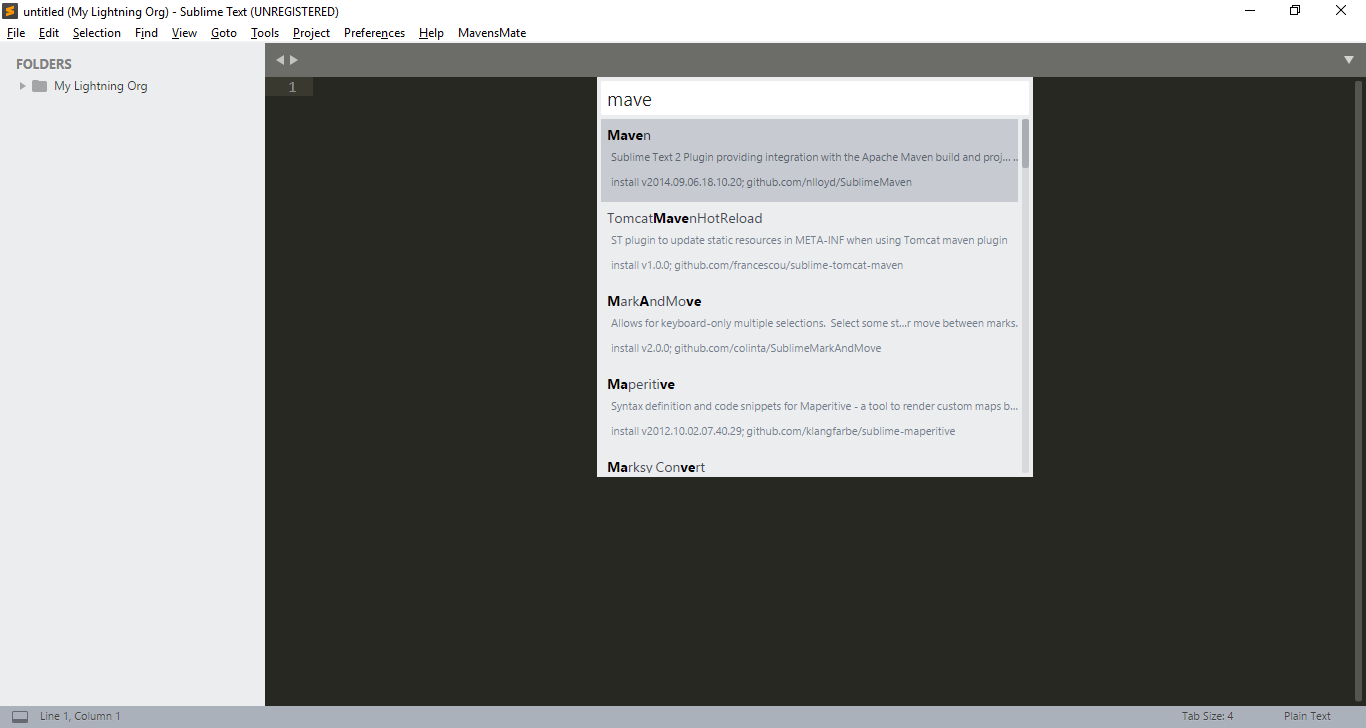Click the 'mave' search input field
The width and height of the screenshot is (1366, 728).
click(x=815, y=100)
